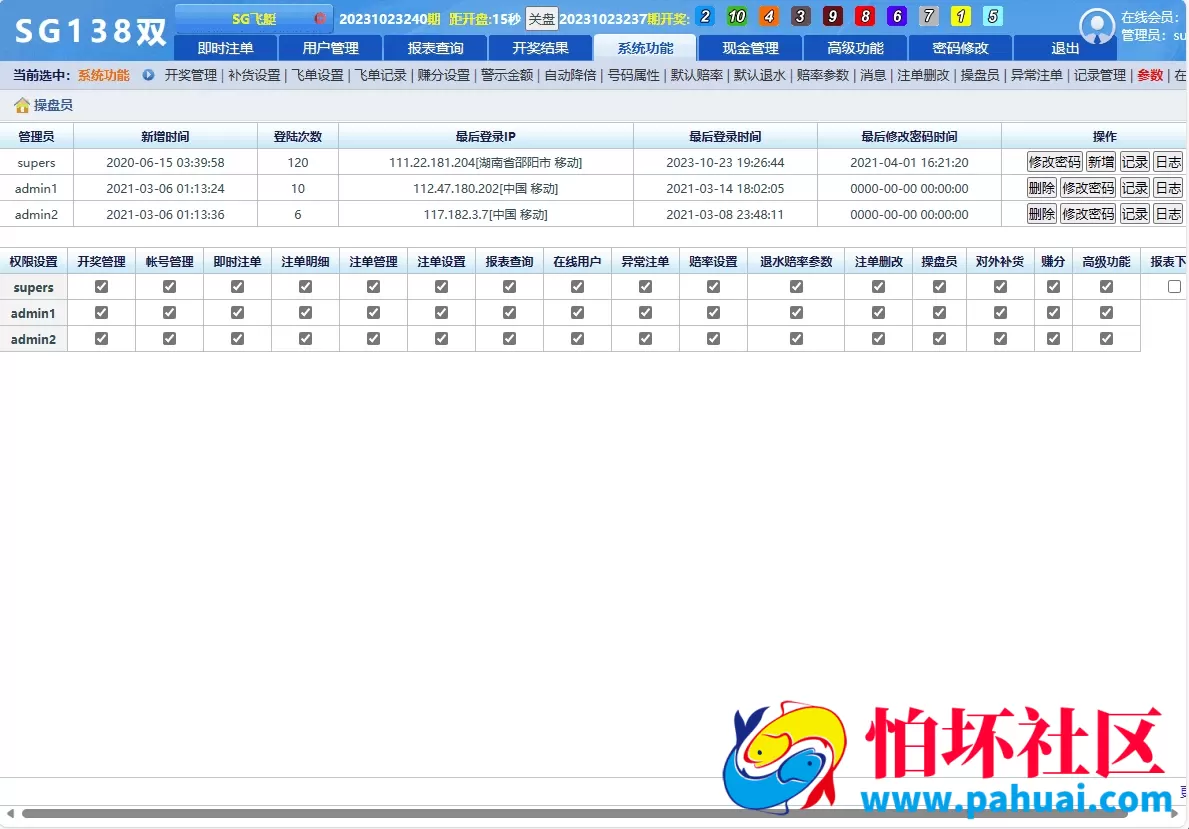
Task: Click 新增 button in supers row
Action: [1101, 162]
